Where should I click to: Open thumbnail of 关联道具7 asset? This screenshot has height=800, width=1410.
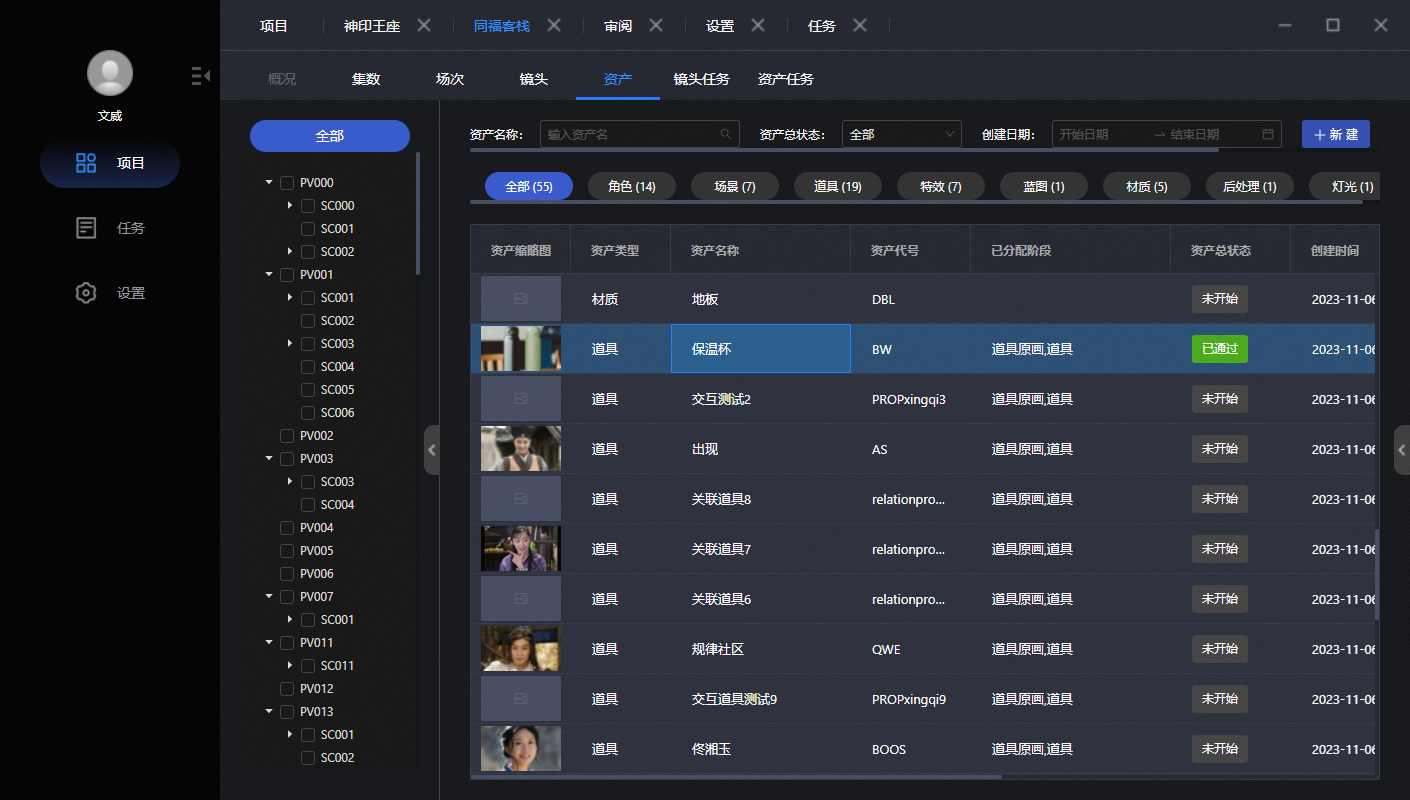(x=521, y=549)
